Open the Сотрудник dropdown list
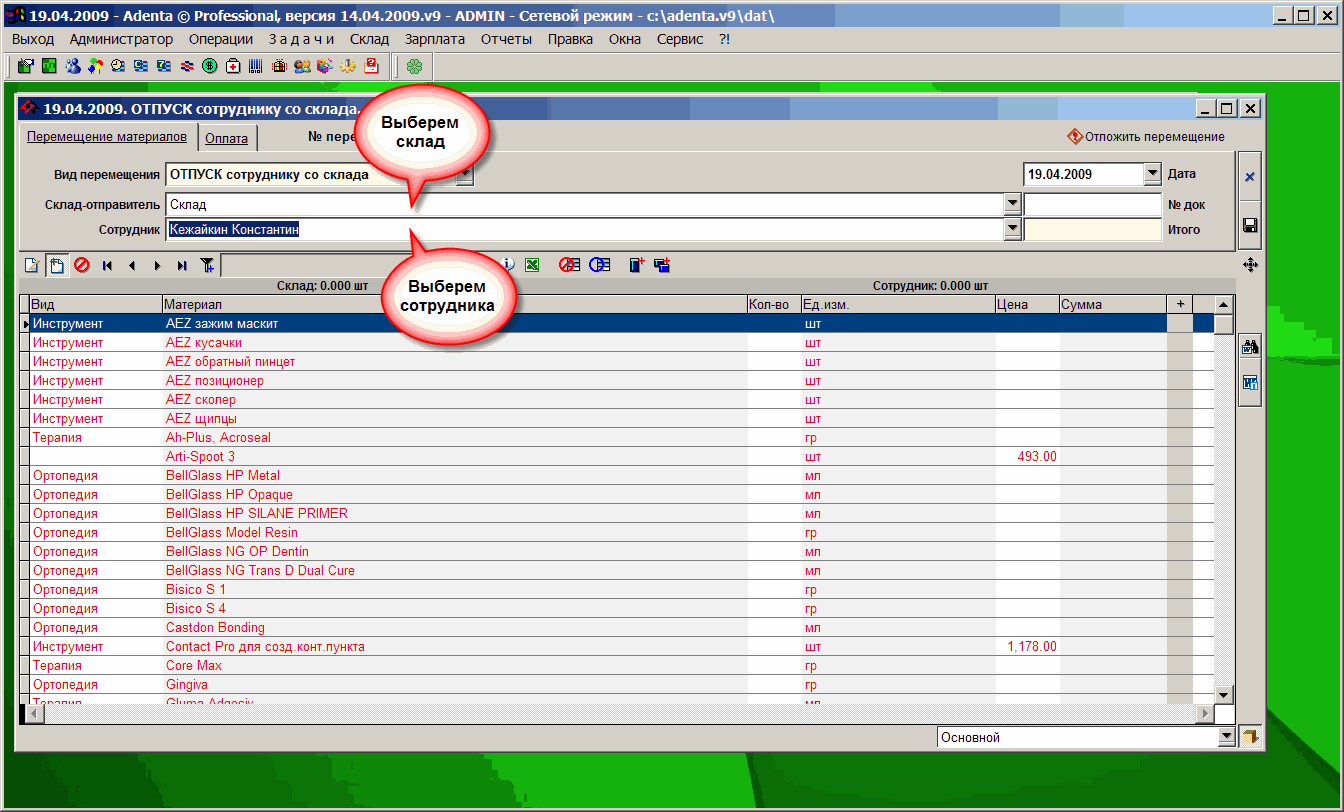This screenshot has width=1344, height=812. (1012, 229)
